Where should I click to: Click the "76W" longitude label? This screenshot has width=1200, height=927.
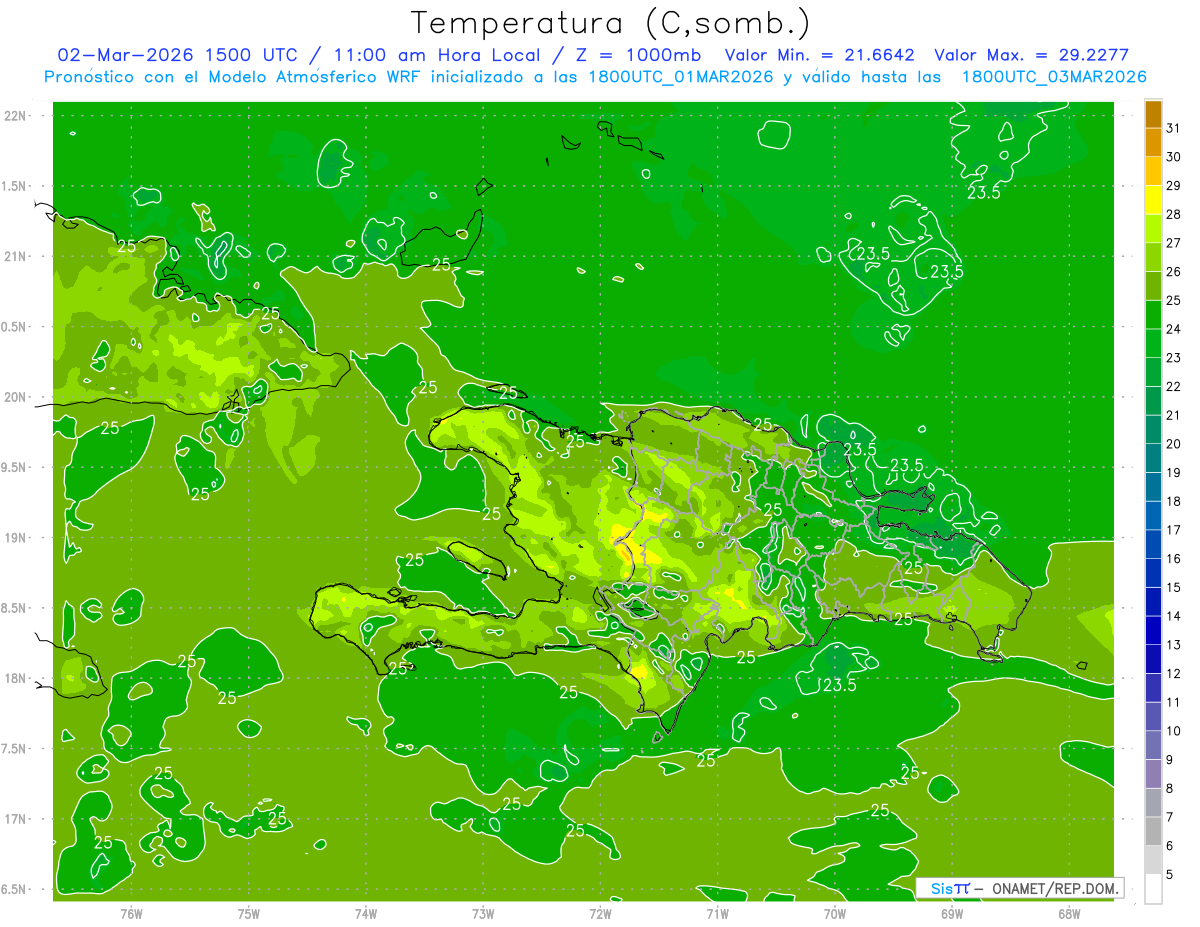point(131,914)
